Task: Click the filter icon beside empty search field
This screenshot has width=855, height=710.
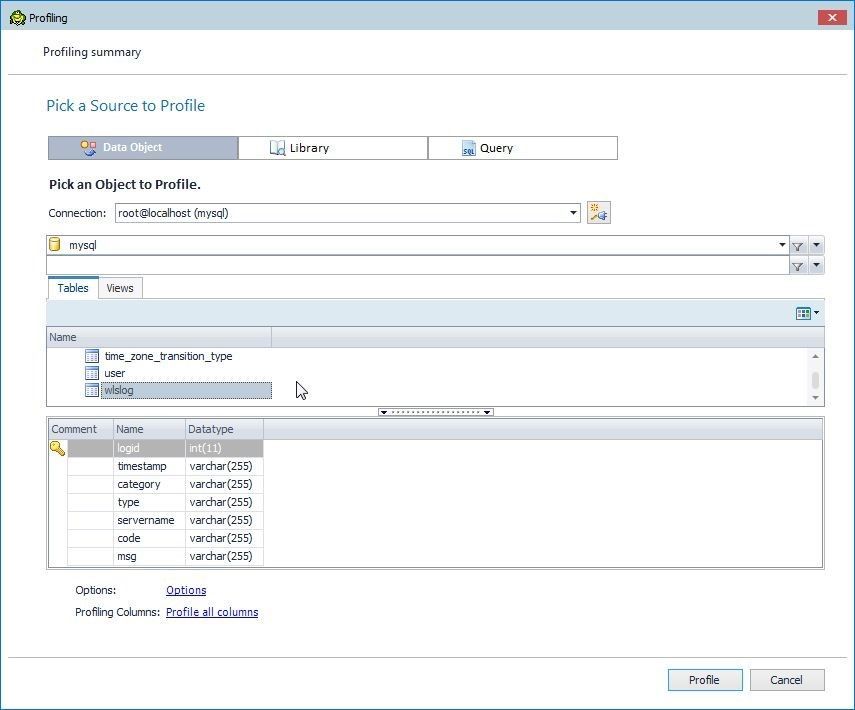Action: 797,266
